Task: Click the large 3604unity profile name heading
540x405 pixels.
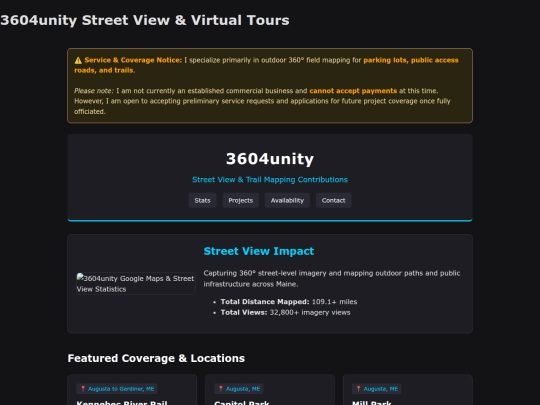Action: [270, 159]
